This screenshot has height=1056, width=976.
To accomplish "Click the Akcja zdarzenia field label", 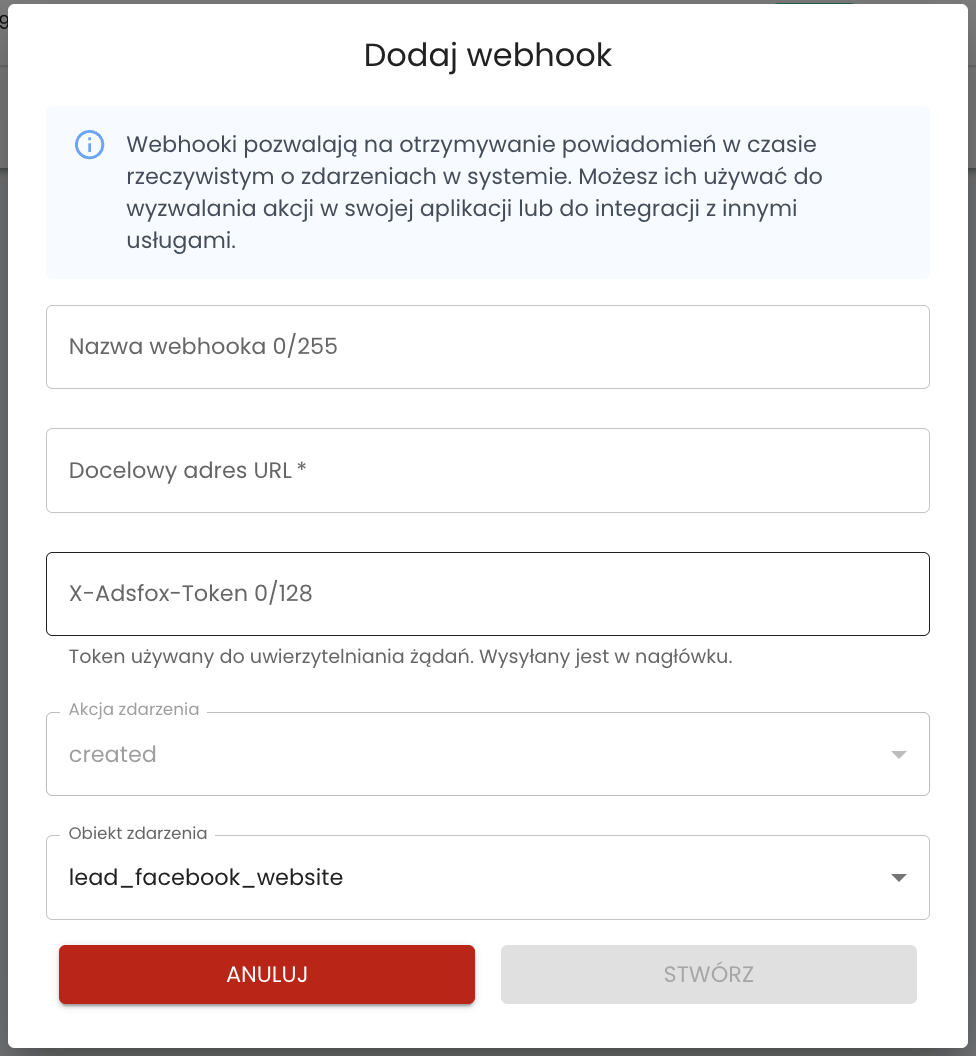I will [134, 710].
